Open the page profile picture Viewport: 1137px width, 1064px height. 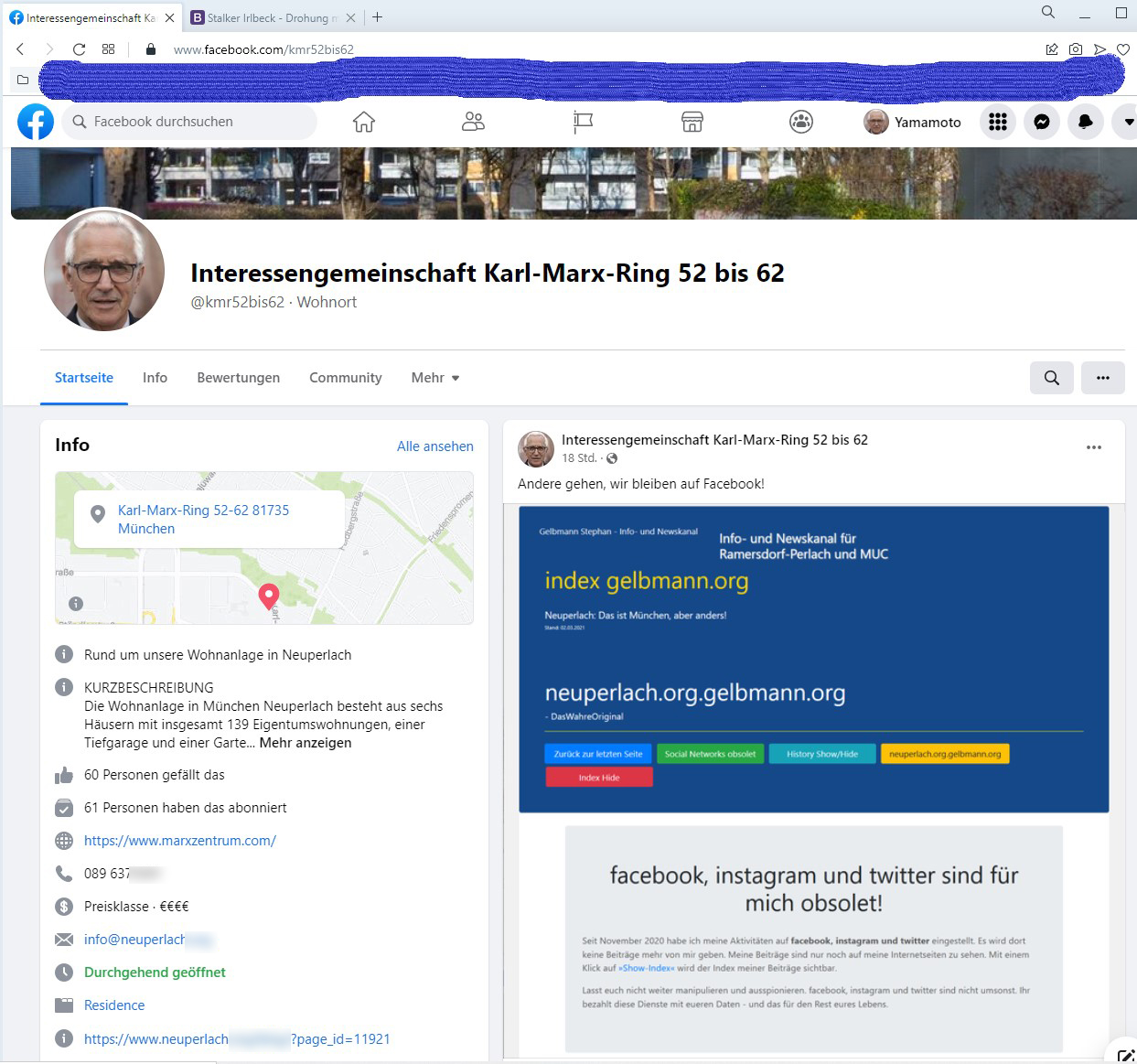click(104, 272)
